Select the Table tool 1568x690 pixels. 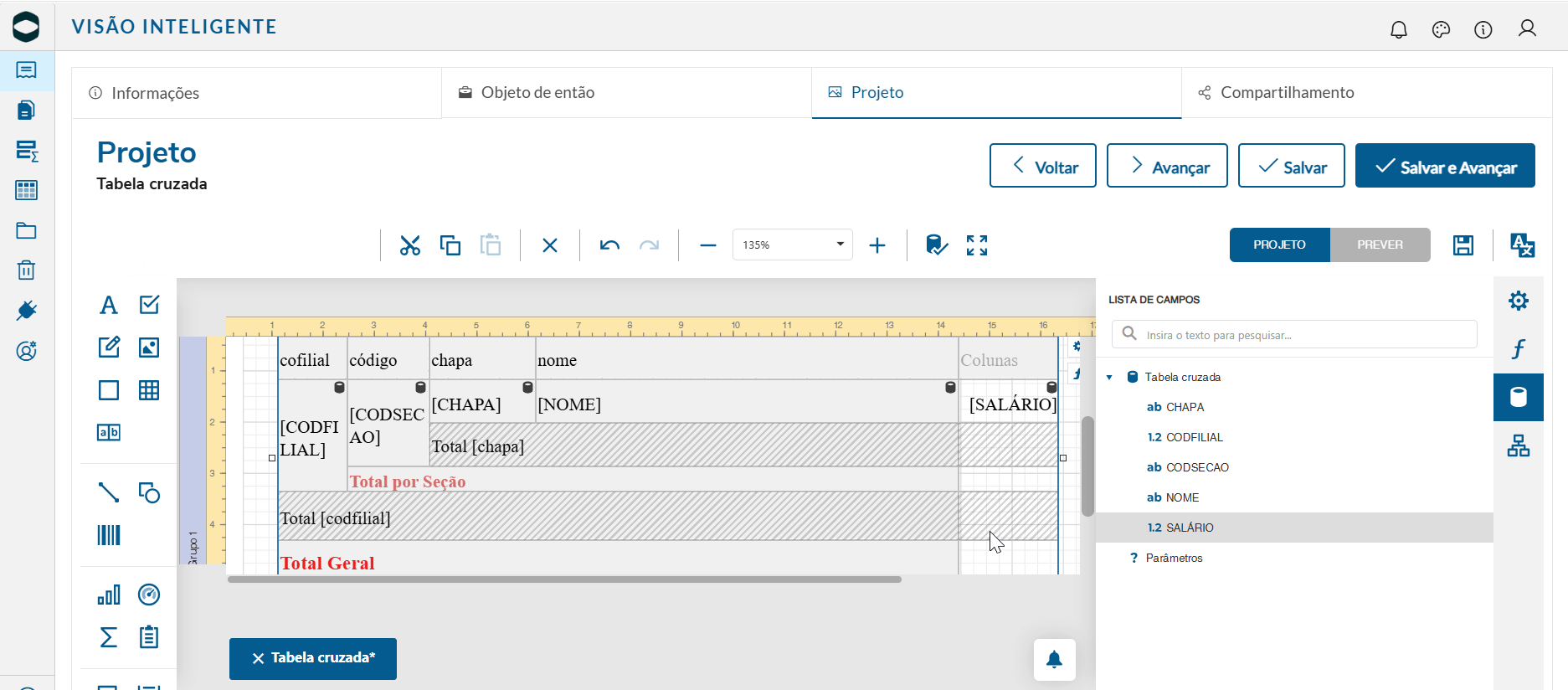pos(149,390)
